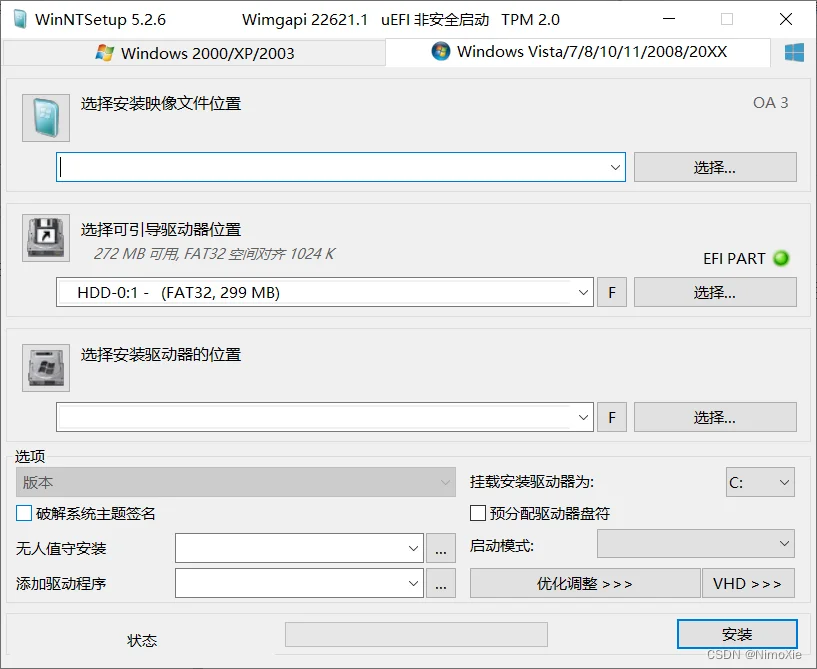
Task: Switch to the Windows 2000/XP/2003 tab
Action: click(x=194, y=53)
